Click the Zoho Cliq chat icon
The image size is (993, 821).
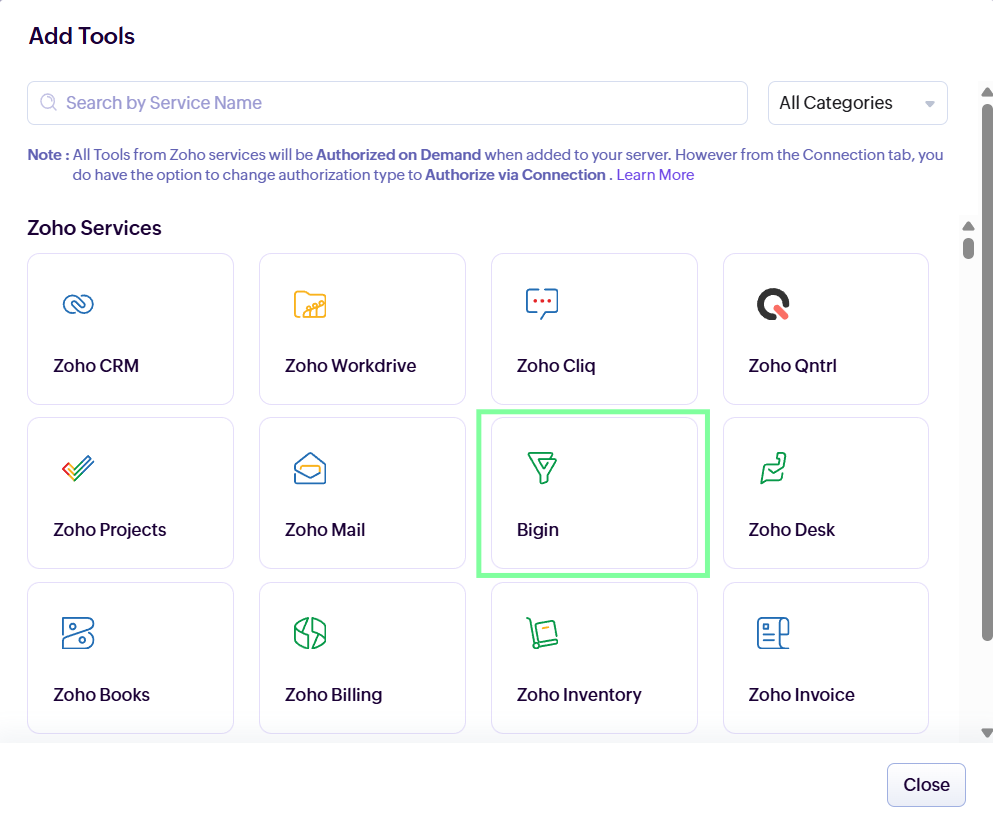point(542,304)
